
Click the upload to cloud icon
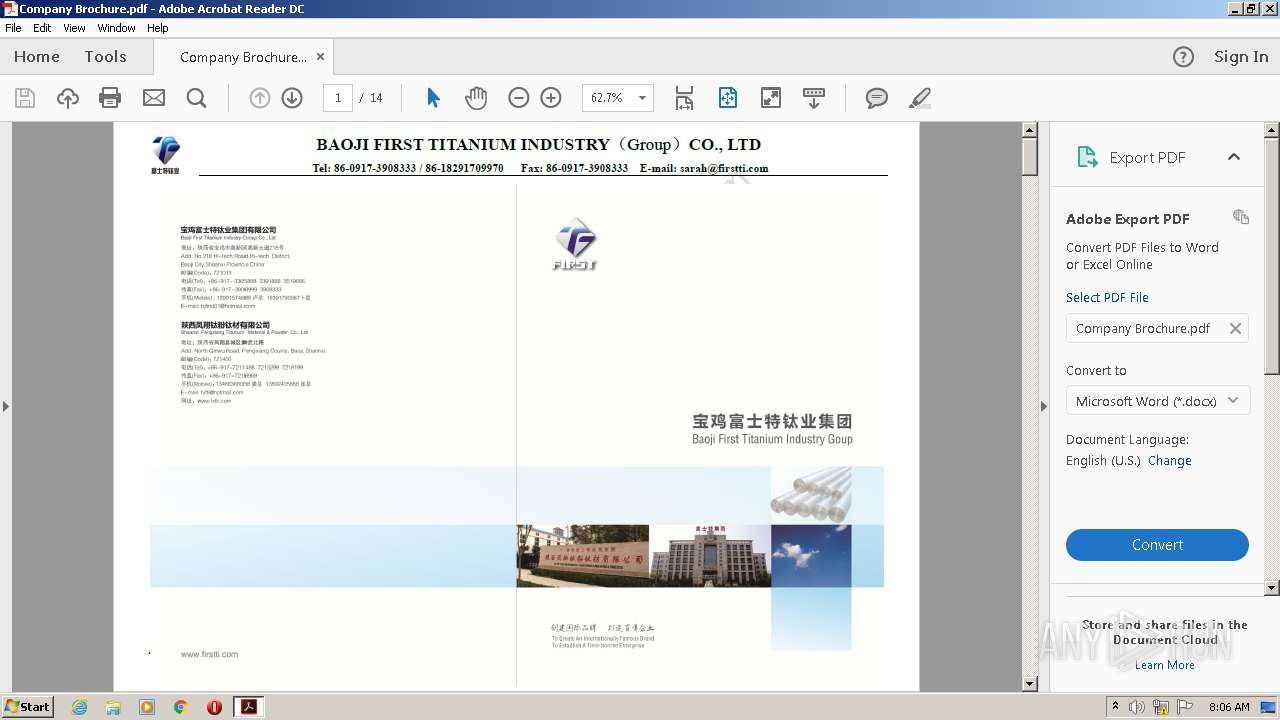point(68,98)
